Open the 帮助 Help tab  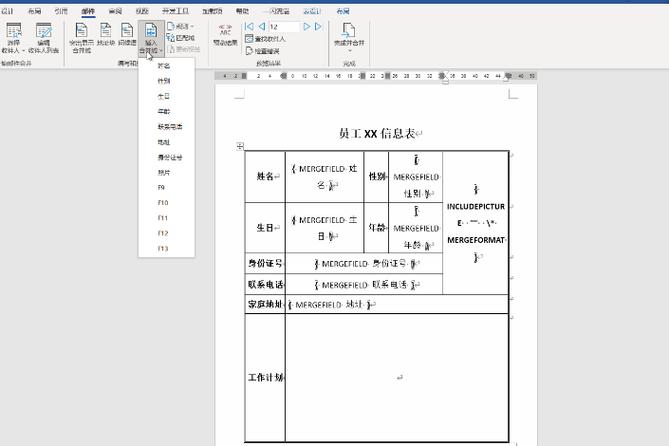(x=242, y=11)
